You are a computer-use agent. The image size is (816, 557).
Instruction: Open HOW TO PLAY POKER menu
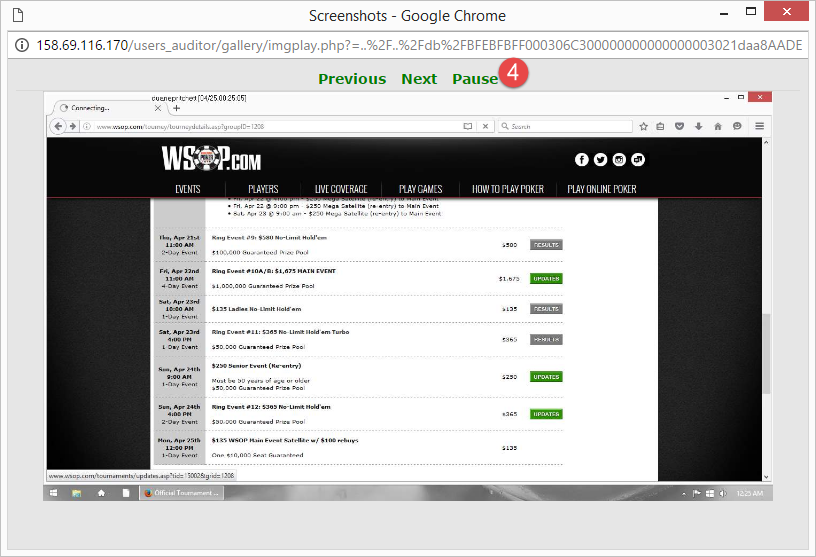coord(508,189)
